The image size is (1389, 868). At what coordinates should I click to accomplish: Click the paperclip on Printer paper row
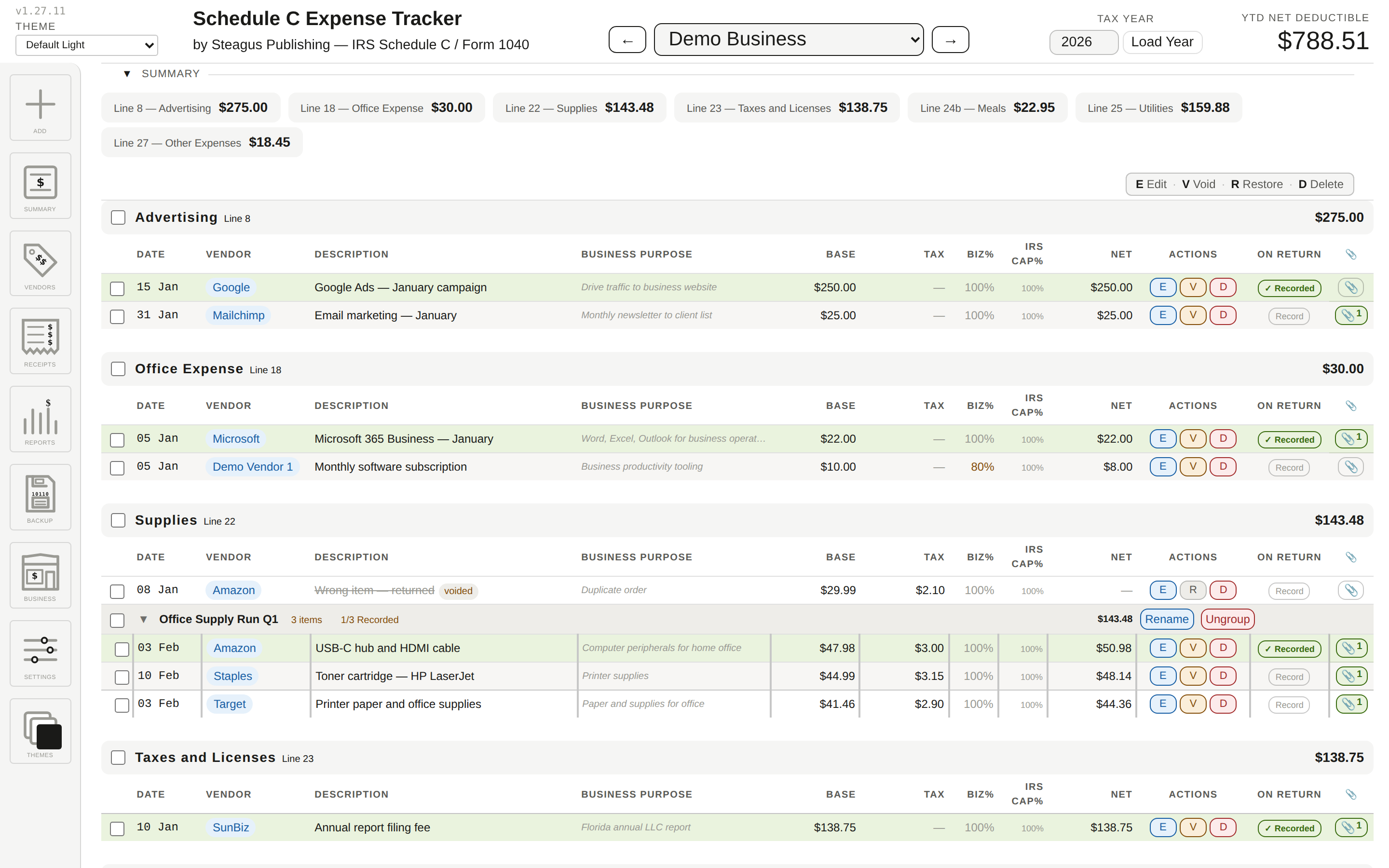(1352, 704)
